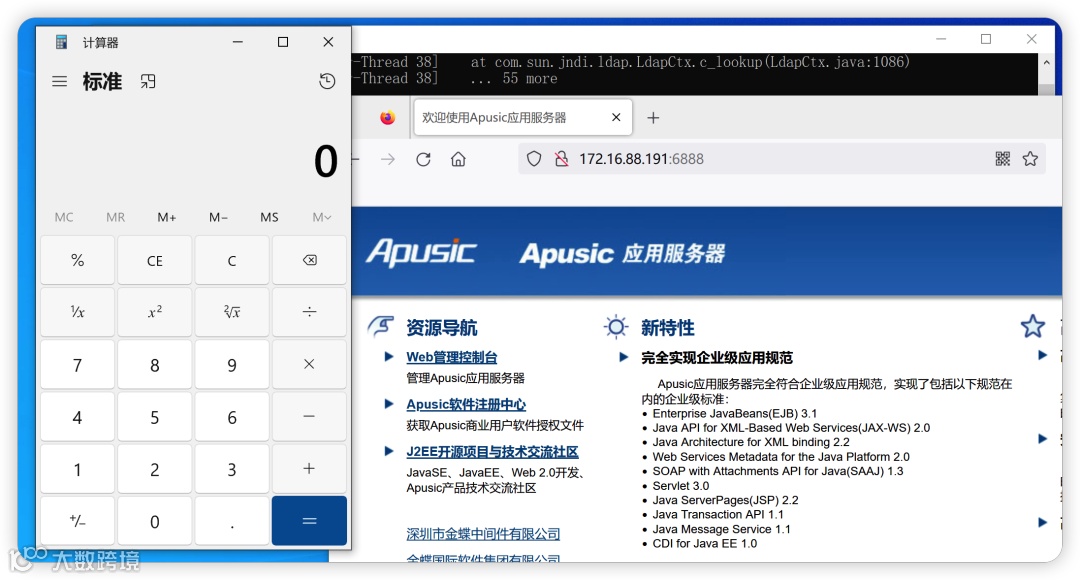Open the 深圳市金蝶中间件有限公司 link
Screen dimensions: 1080x580
coord(483,534)
